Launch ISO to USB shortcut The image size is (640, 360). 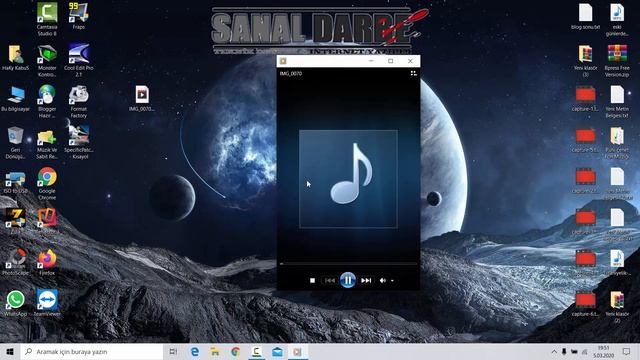click(16, 182)
